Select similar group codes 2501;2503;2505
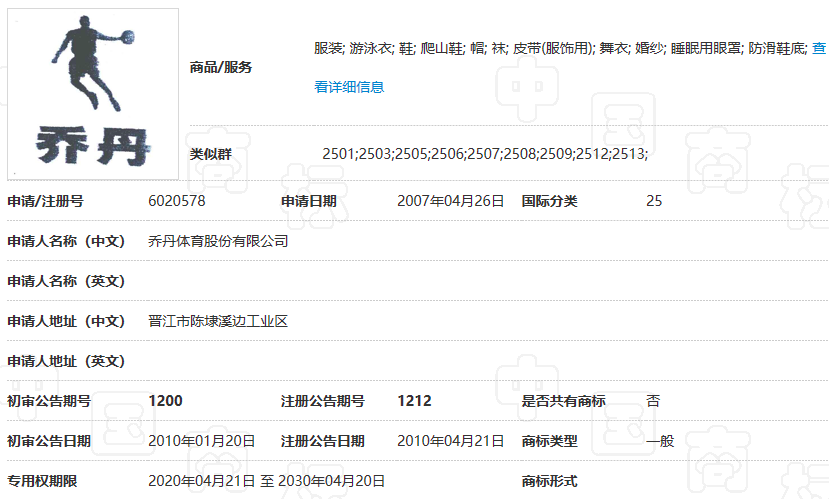This screenshot has height=499, width=829. [x=484, y=153]
